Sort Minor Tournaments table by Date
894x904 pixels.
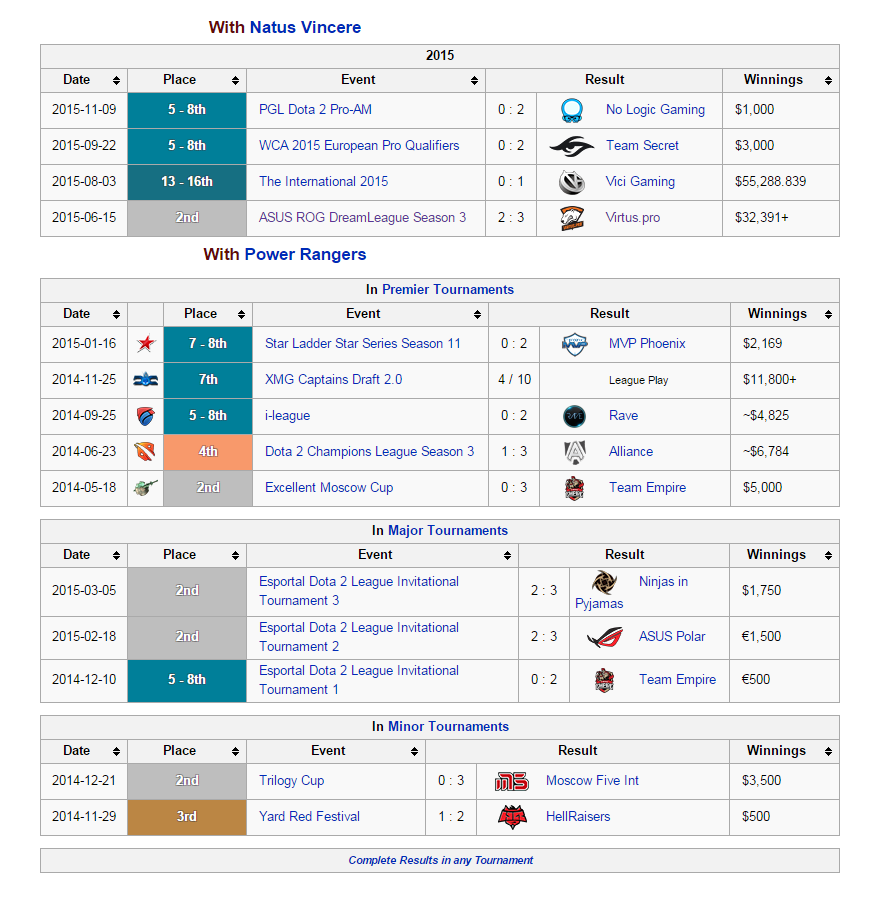point(116,751)
